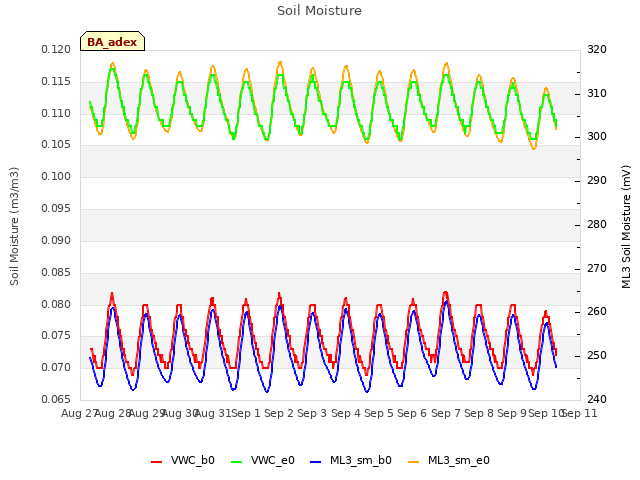640x480 pixels.
Task: Click the 0.075 left axis label
Action: [x=56, y=336]
